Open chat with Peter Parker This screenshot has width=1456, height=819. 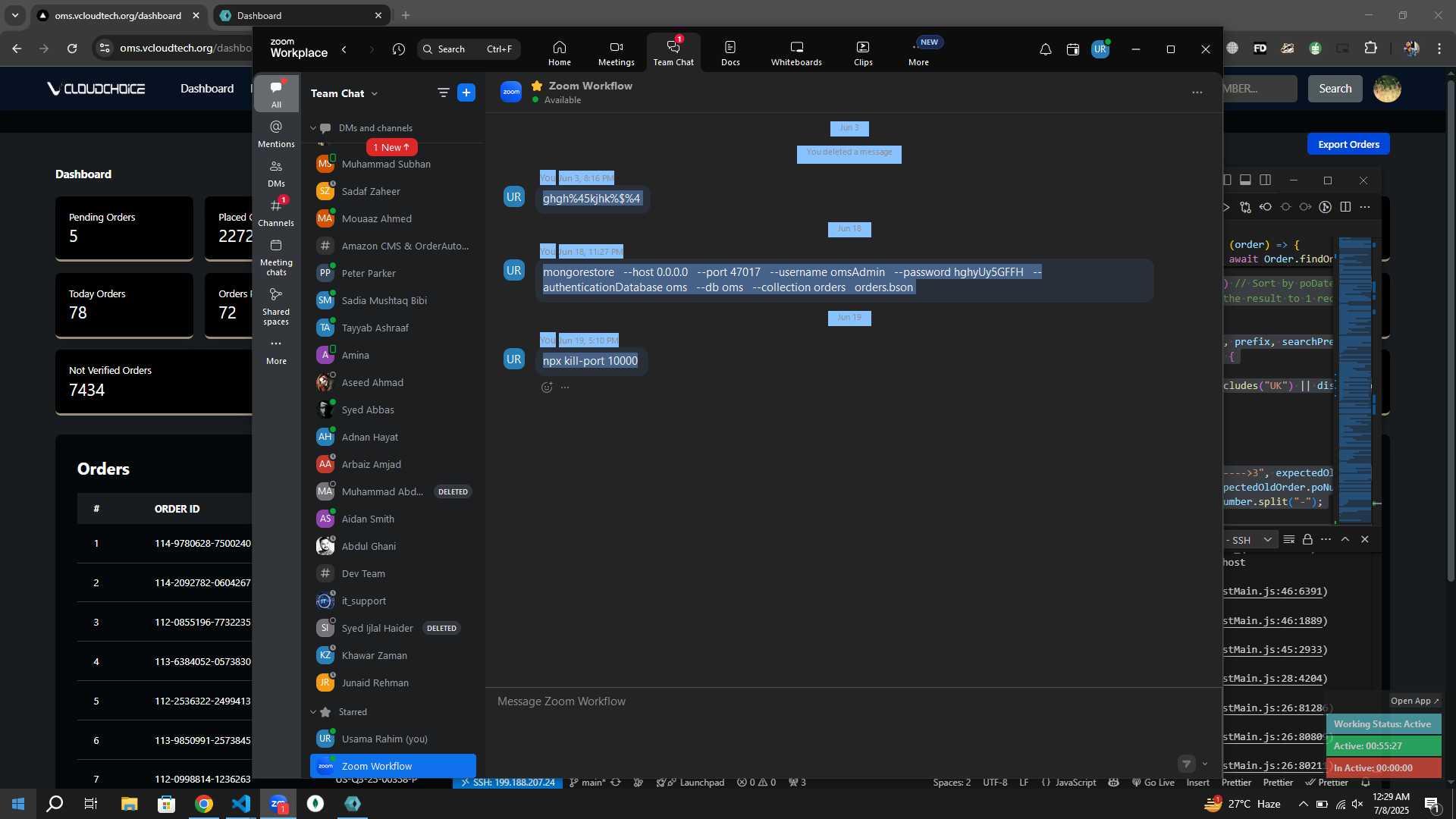click(393, 273)
